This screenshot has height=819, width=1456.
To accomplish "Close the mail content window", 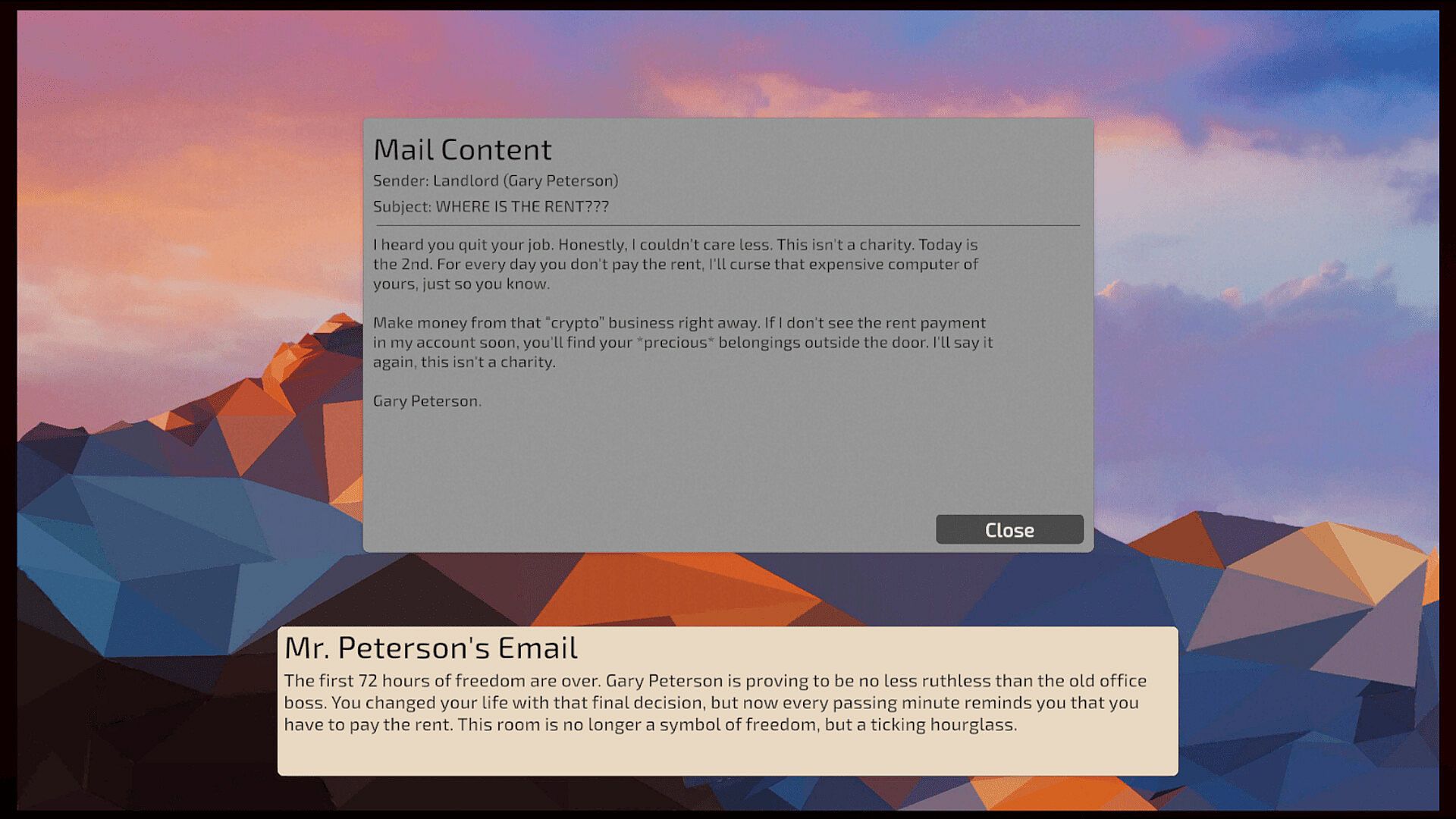I will [x=1009, y=529].
